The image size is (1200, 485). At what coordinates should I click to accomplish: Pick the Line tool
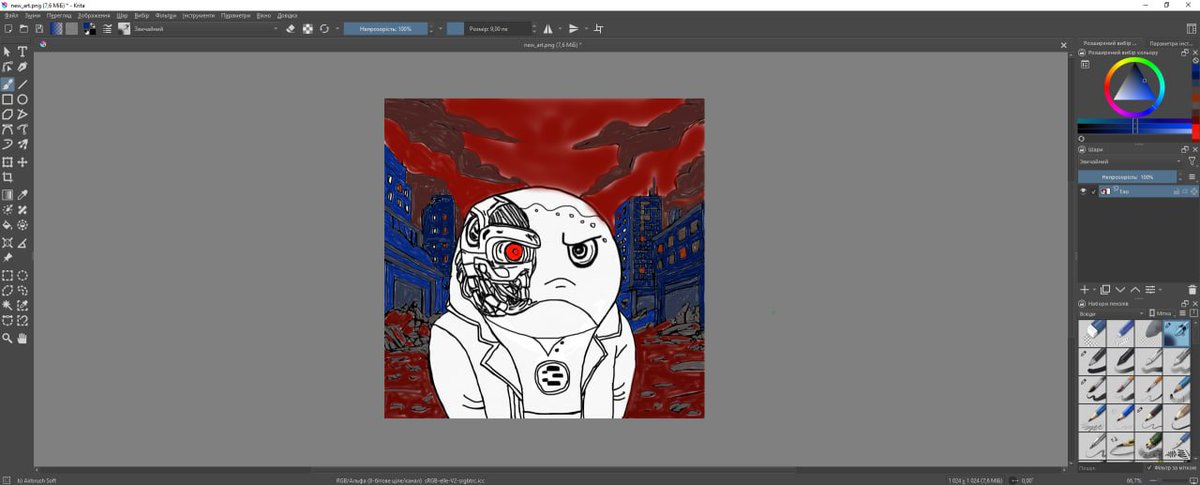22,85
